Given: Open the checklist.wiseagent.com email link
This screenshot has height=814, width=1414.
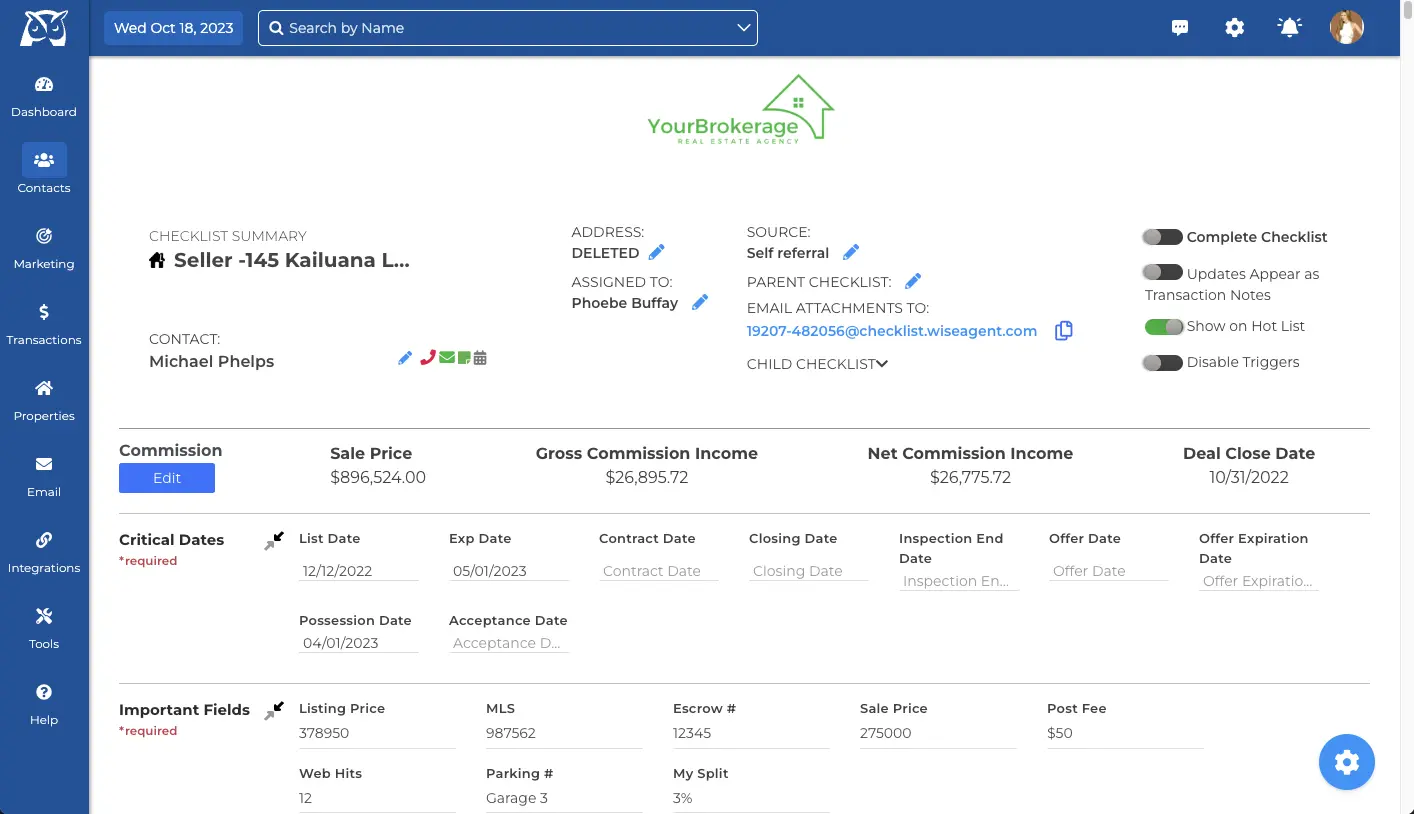Looking at the screenshot, I should click(x=891, y=330).
